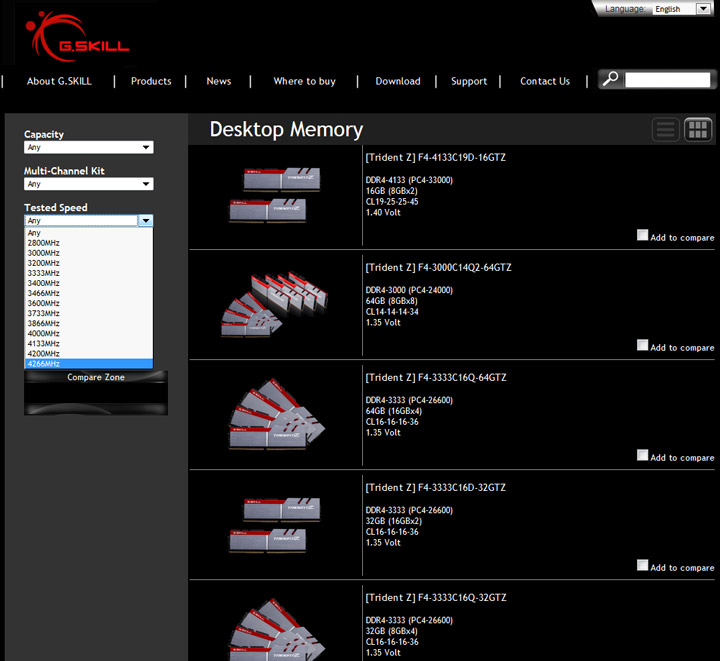Select 3200MHz tested speed option
This screenshot has width=720, height=661.
(89, 263)
